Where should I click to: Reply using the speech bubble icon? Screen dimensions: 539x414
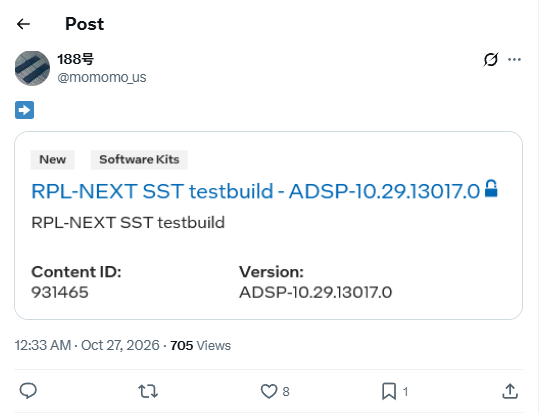coord(28,391)
